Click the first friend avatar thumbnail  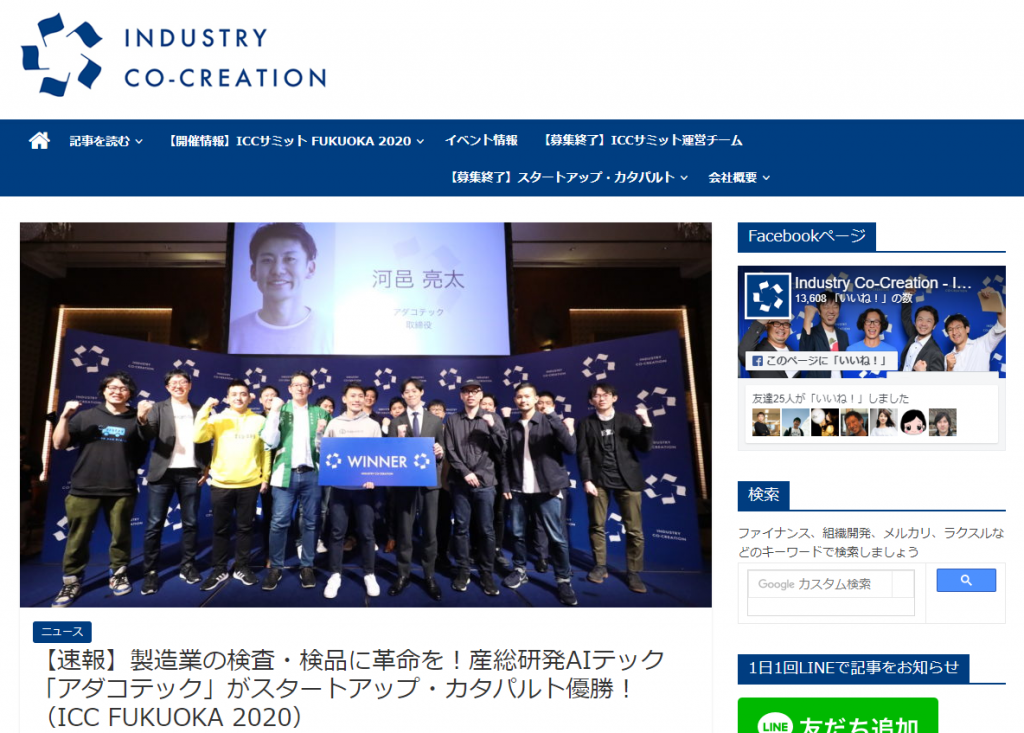tap(765, 423)
